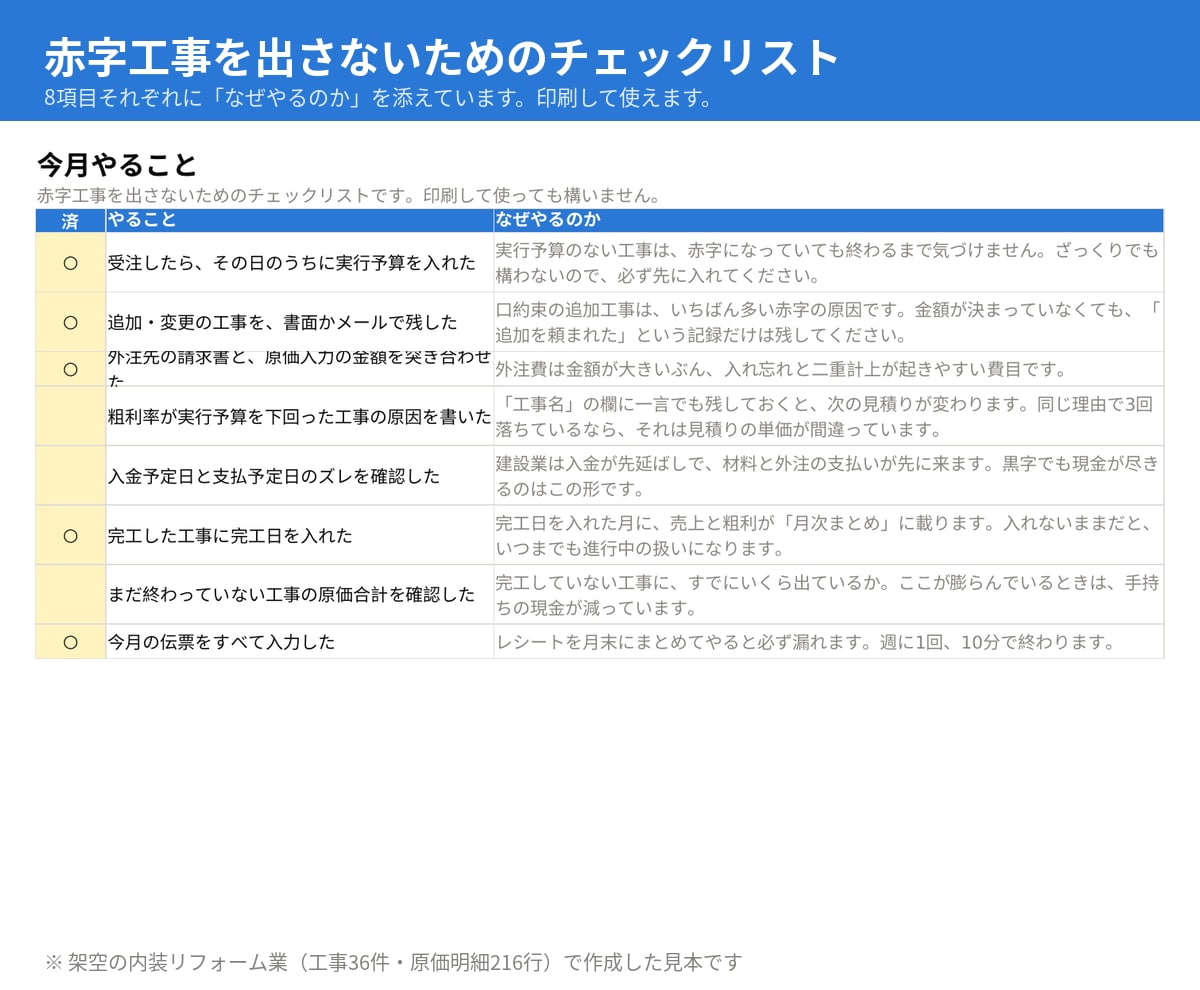Toggle done mark for 完工日を入れた row
1200x990 pixels.
pyautogui.click(x=70, y=535)
